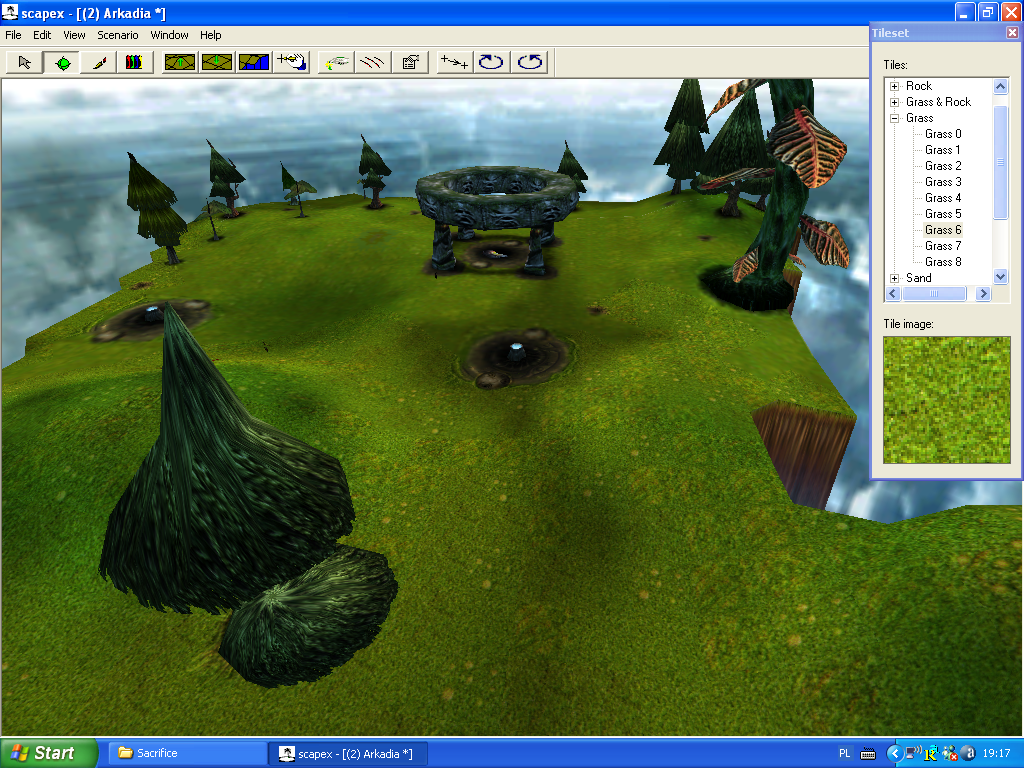The image size is (1024, 768).
Task: Choose the raise terrain tool
Action: tap(180, 63)
